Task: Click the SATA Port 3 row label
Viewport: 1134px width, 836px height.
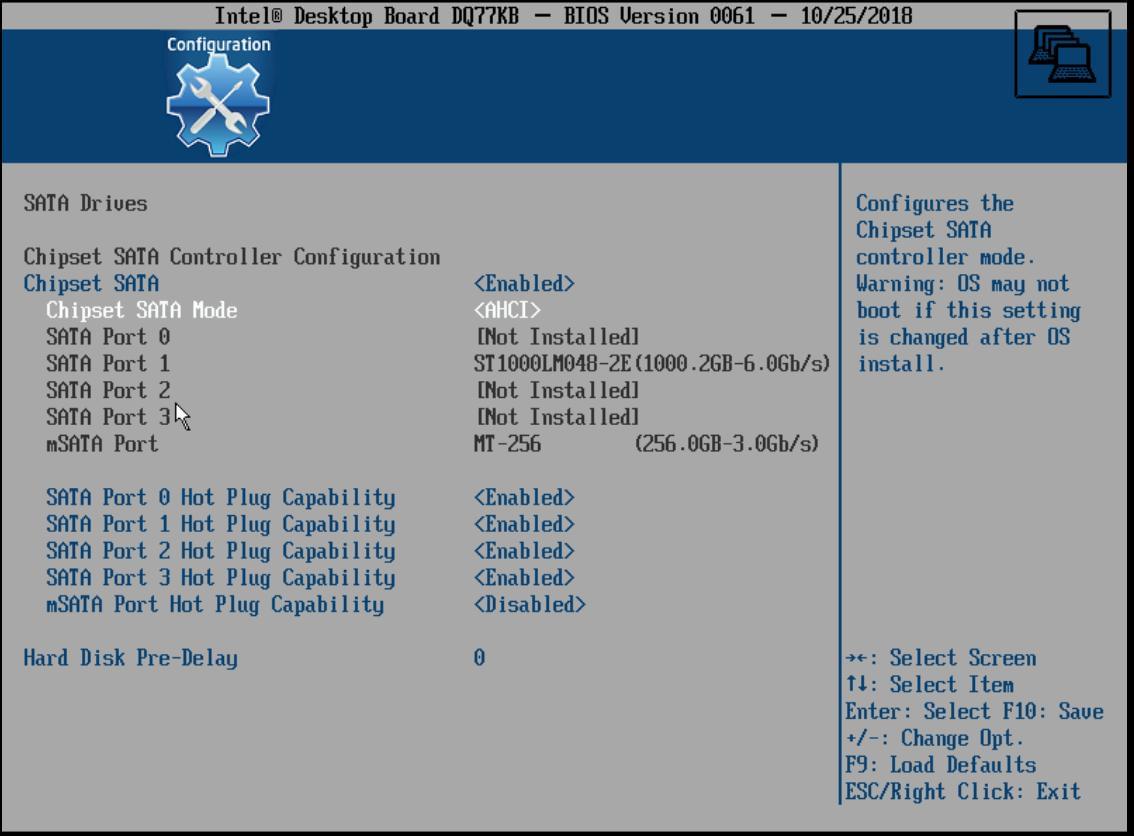Action: pyautogui.click(x=108, y=417)
